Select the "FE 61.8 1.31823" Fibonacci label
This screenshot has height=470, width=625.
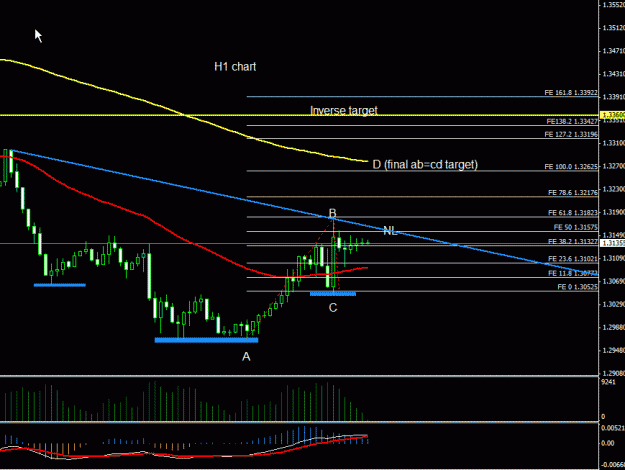tap(573, 213)
